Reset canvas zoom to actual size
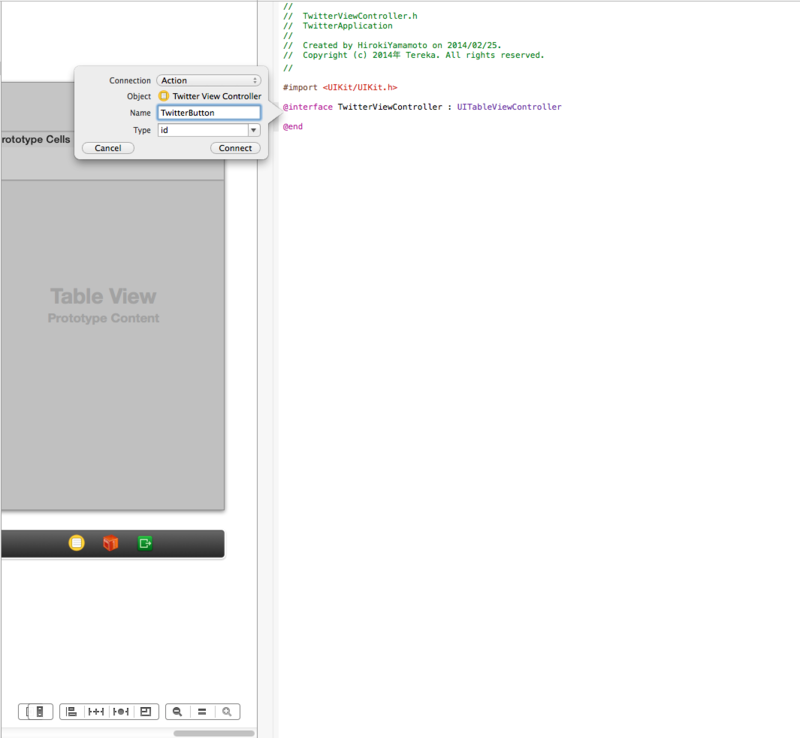 point(202,711)
